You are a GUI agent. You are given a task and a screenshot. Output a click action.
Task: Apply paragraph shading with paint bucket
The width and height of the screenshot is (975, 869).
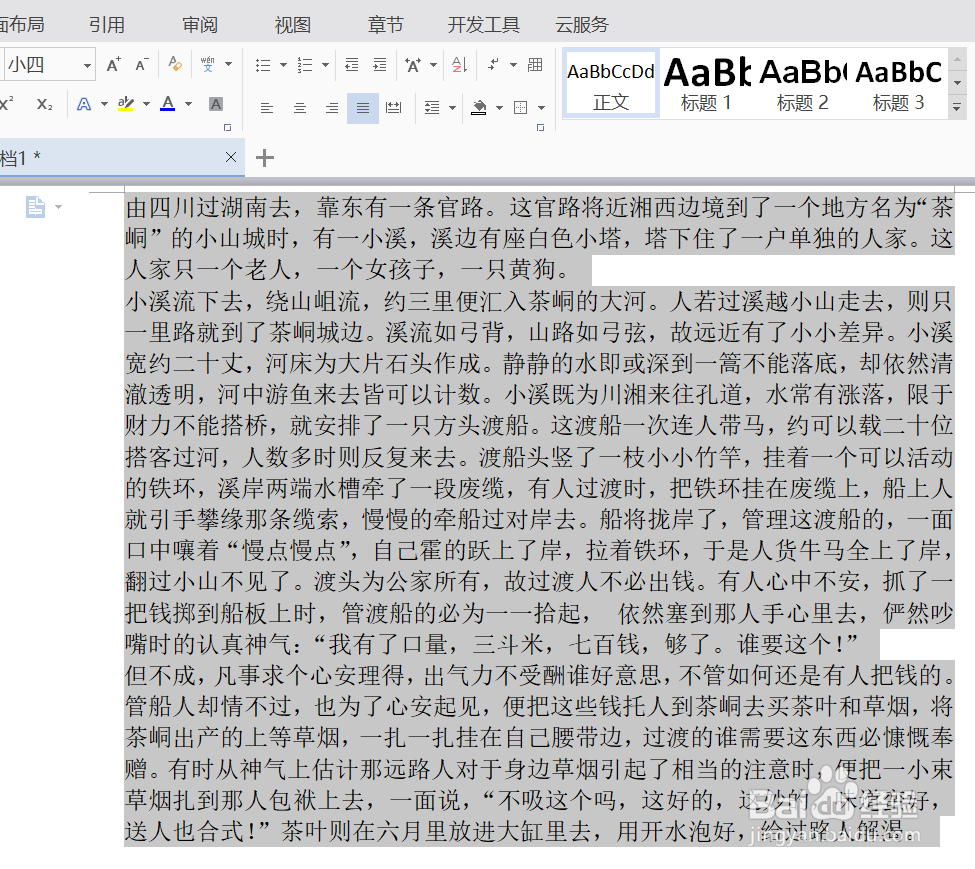coord(479,108)
